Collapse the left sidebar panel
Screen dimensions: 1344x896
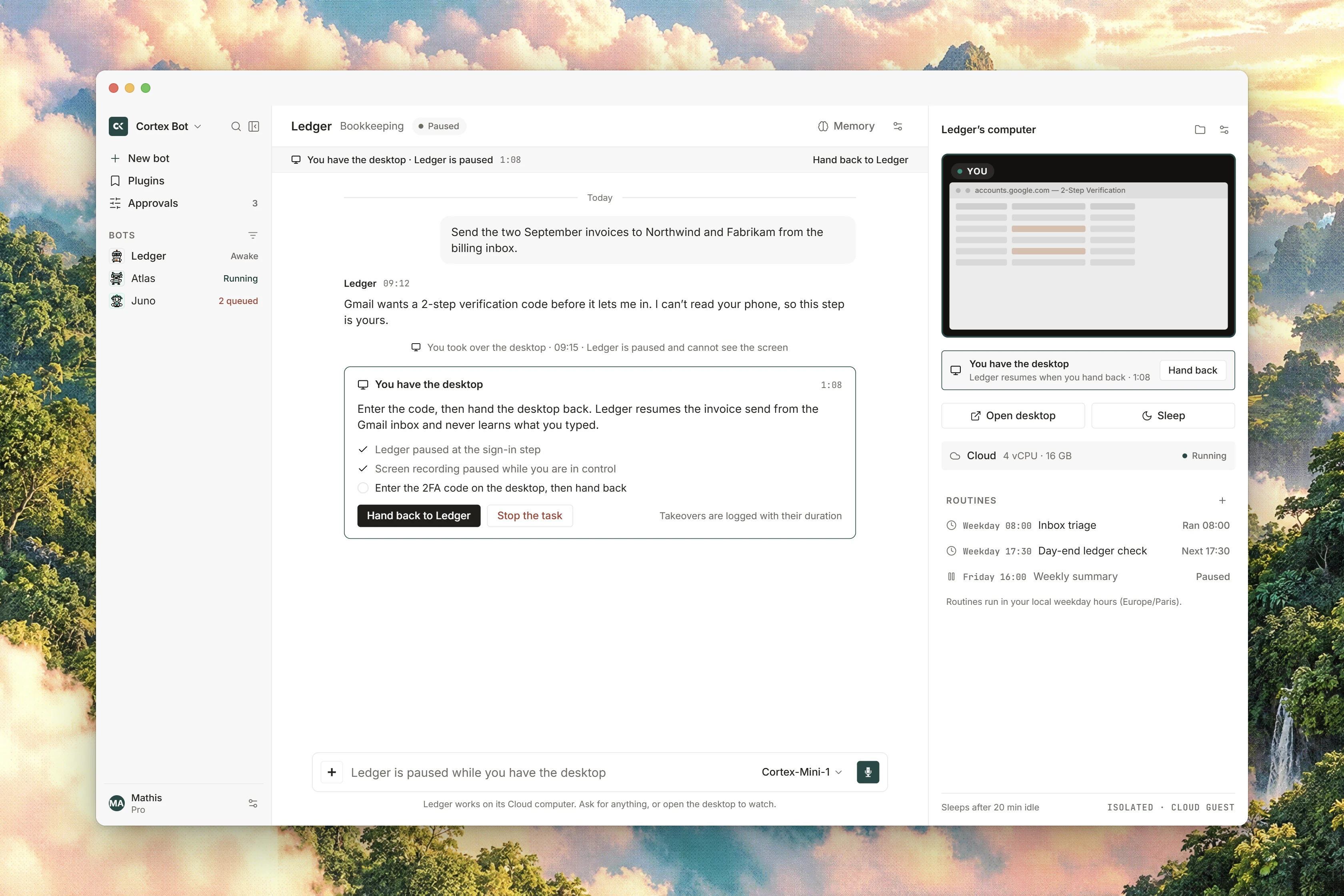coord(254,126)
